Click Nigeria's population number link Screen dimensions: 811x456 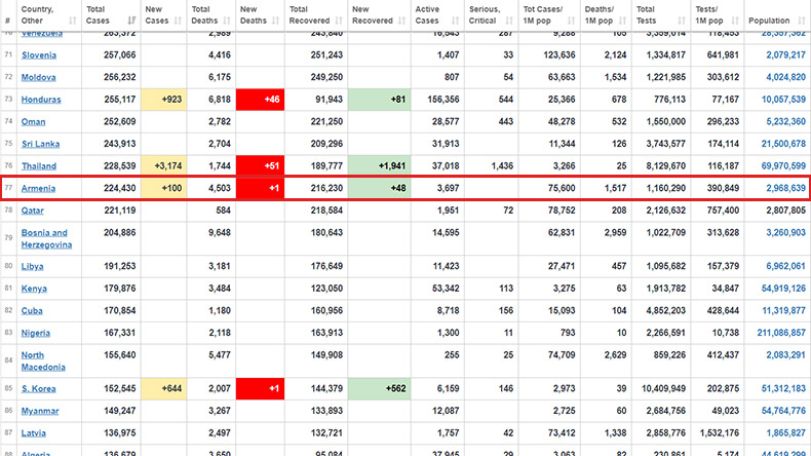pos(782,333)
